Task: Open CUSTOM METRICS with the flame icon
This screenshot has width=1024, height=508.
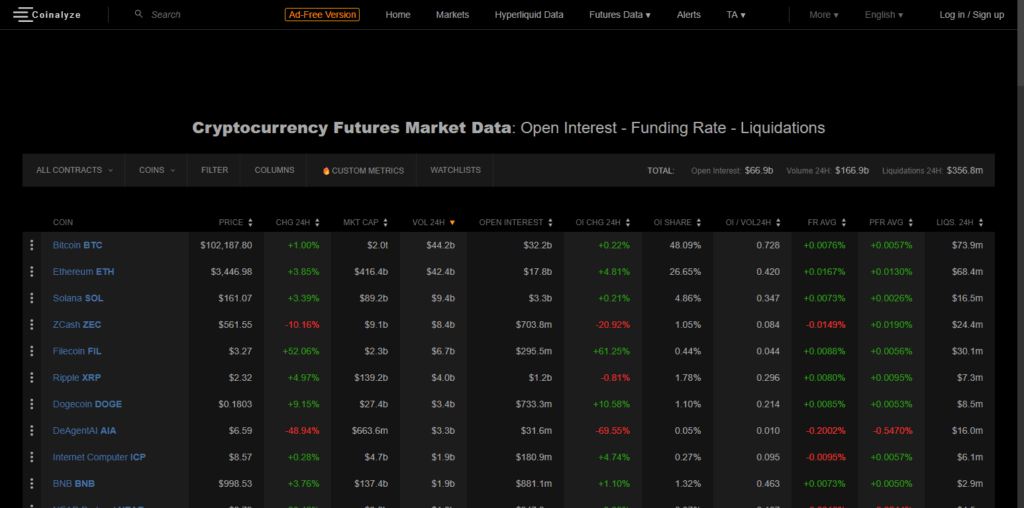Action: [363, 170]
